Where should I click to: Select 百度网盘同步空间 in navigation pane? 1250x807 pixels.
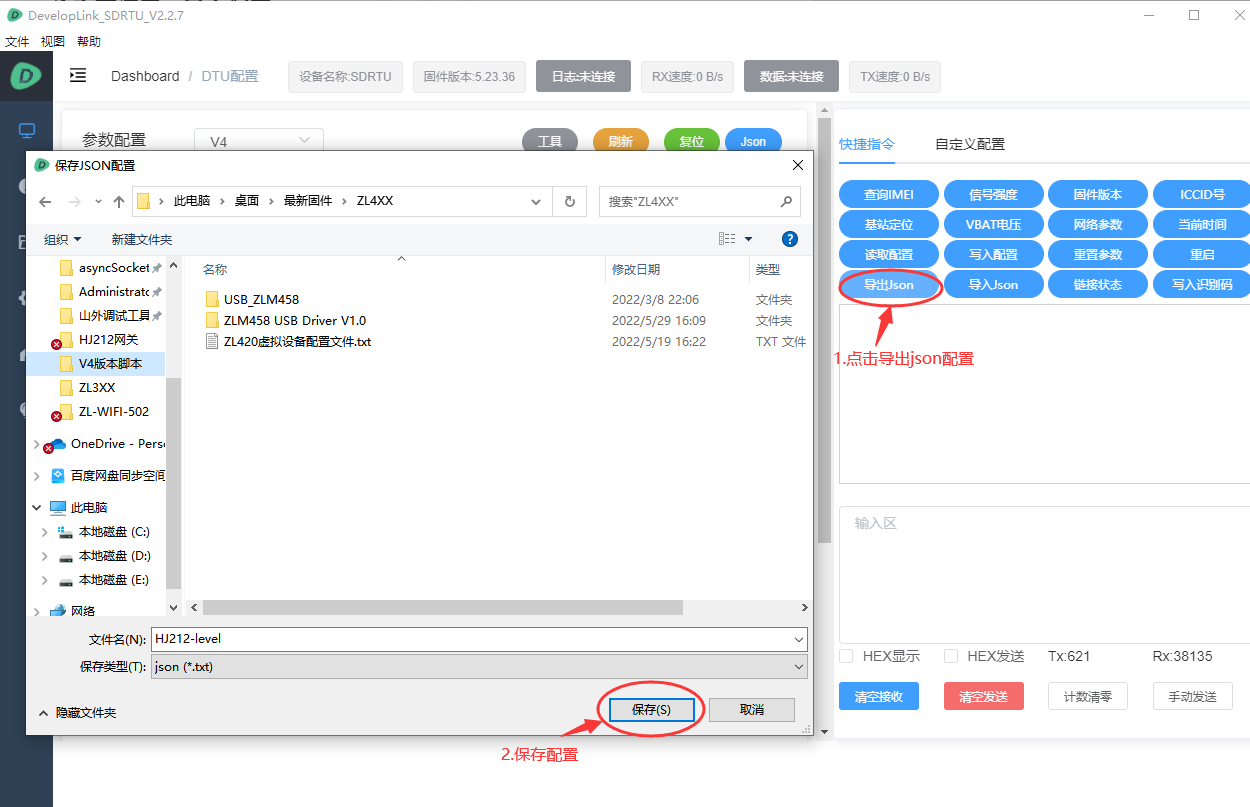click(x=108, y=475)
